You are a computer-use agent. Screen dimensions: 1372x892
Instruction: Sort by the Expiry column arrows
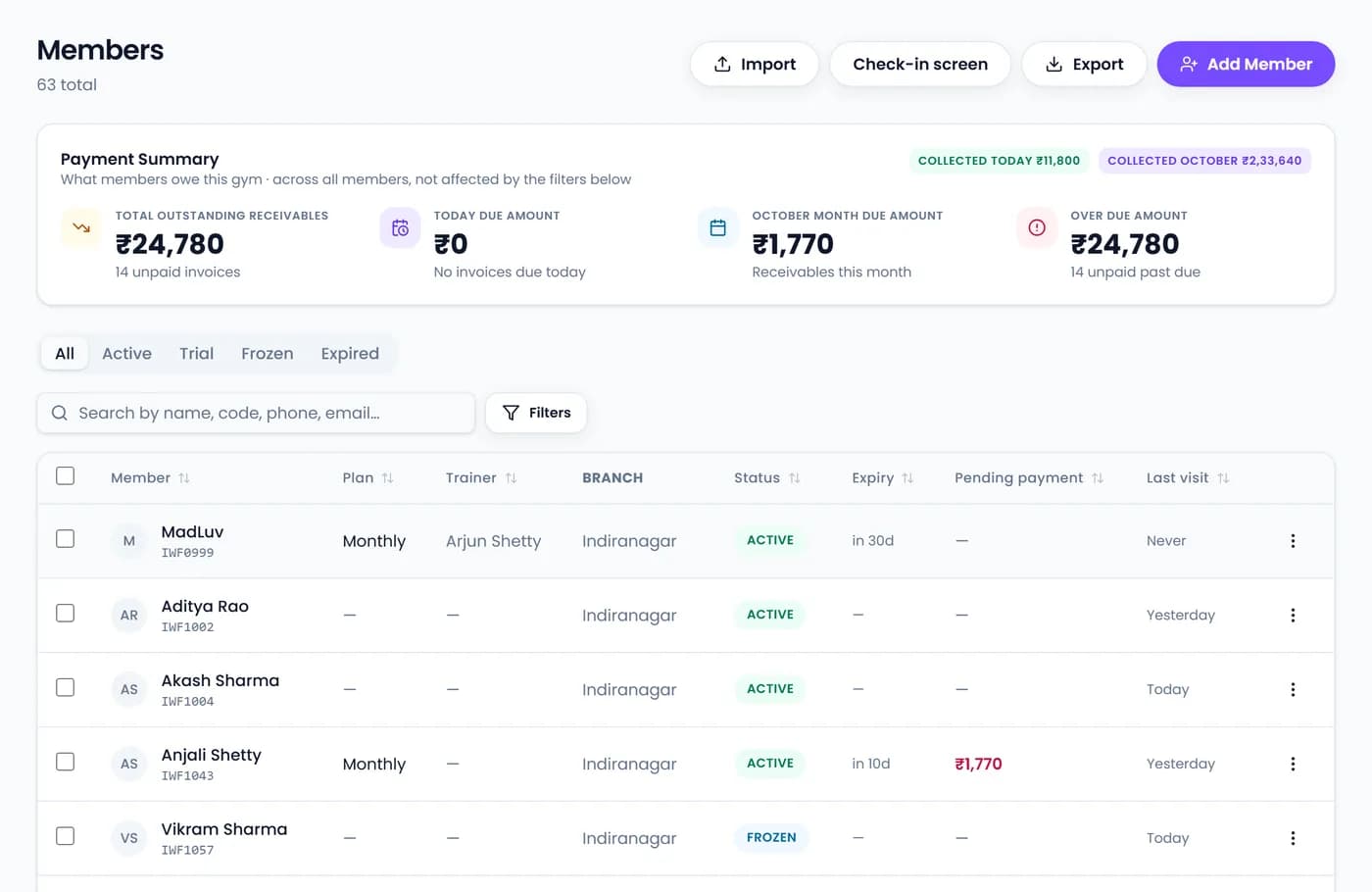pos(907,478)
